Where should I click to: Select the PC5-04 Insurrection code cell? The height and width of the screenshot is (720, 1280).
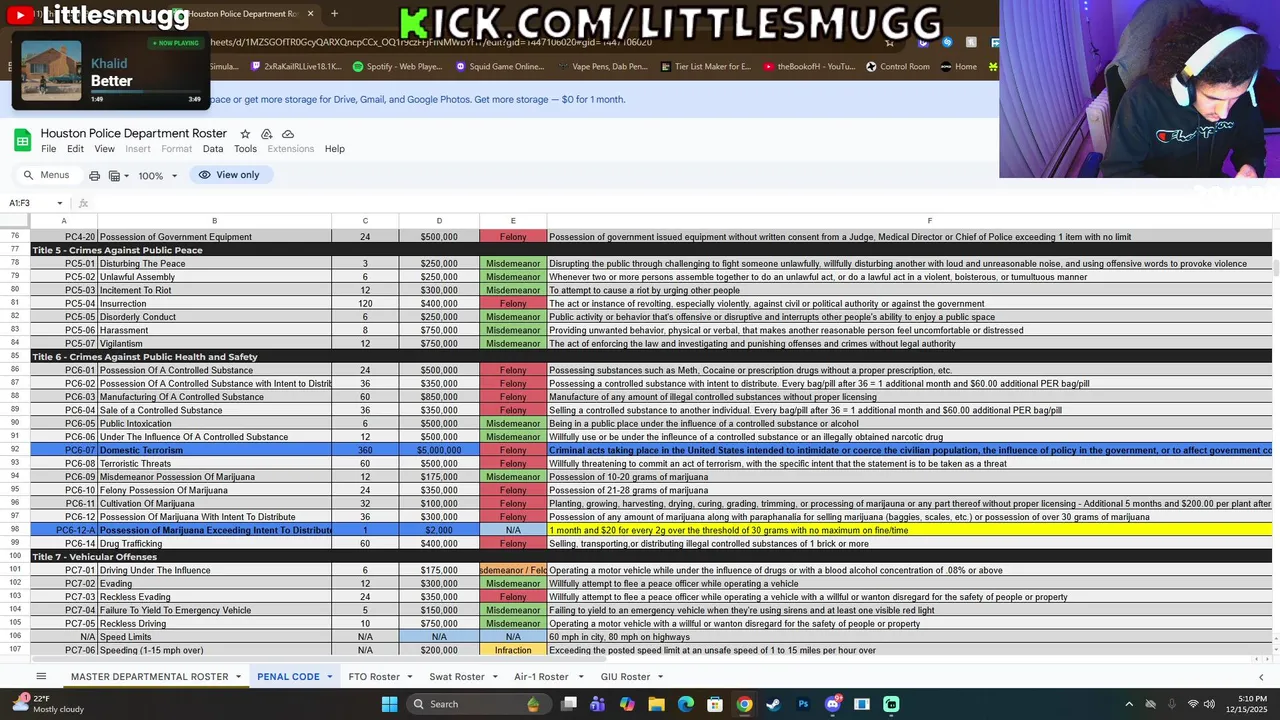click(x=64, y=304)
